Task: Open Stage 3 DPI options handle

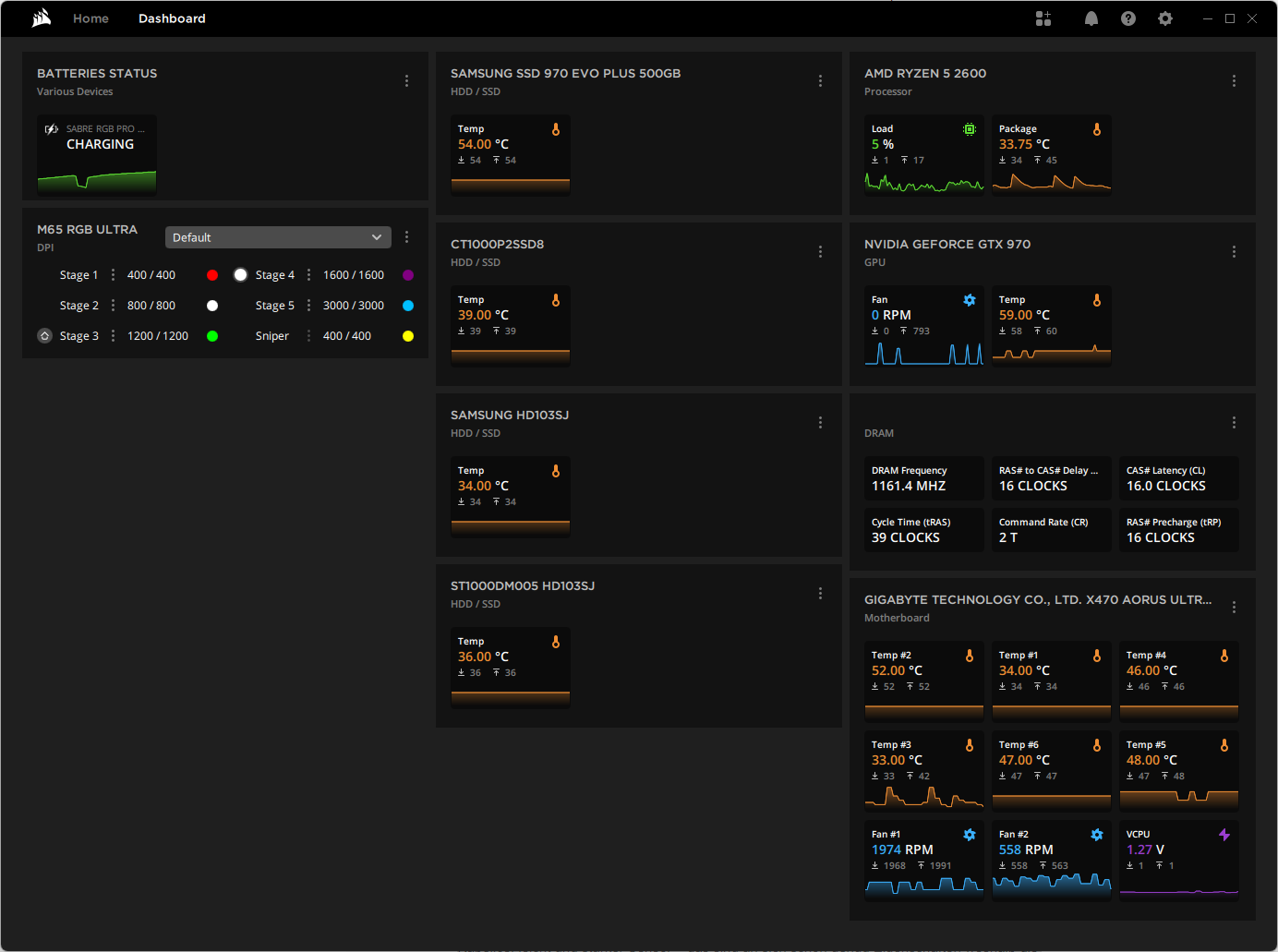Action: pyautogui.click(x=113, y=336)
